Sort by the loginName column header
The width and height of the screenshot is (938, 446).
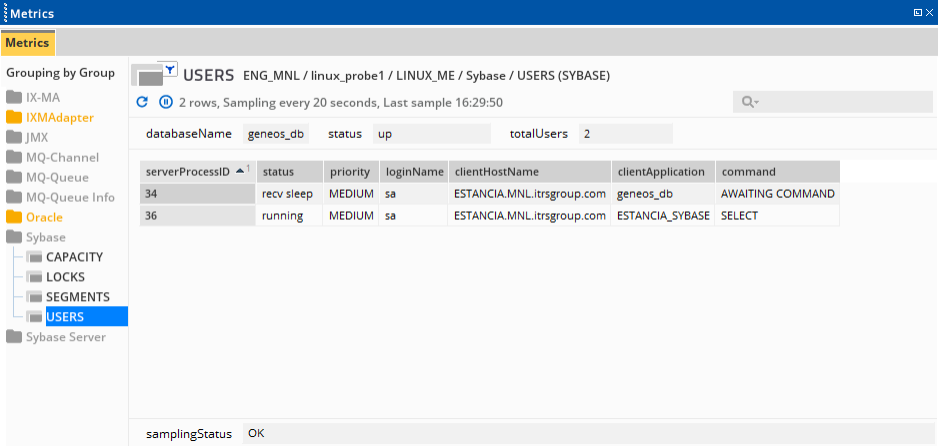(414, 172)
